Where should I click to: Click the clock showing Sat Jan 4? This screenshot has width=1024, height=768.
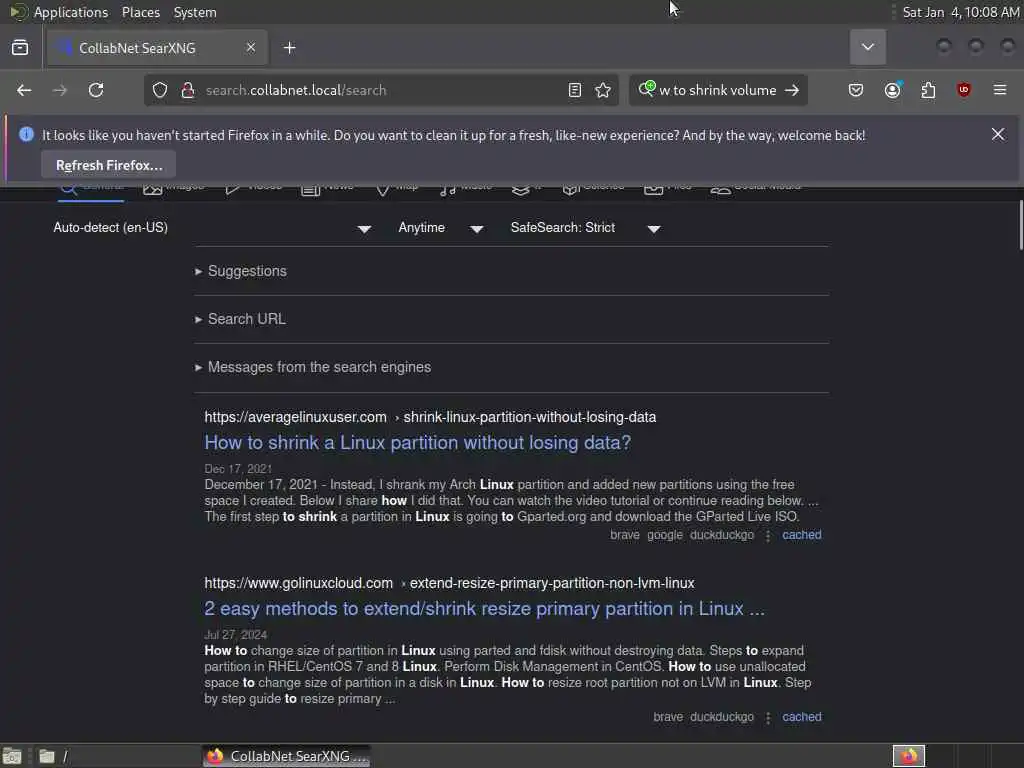tap(961, 12)
